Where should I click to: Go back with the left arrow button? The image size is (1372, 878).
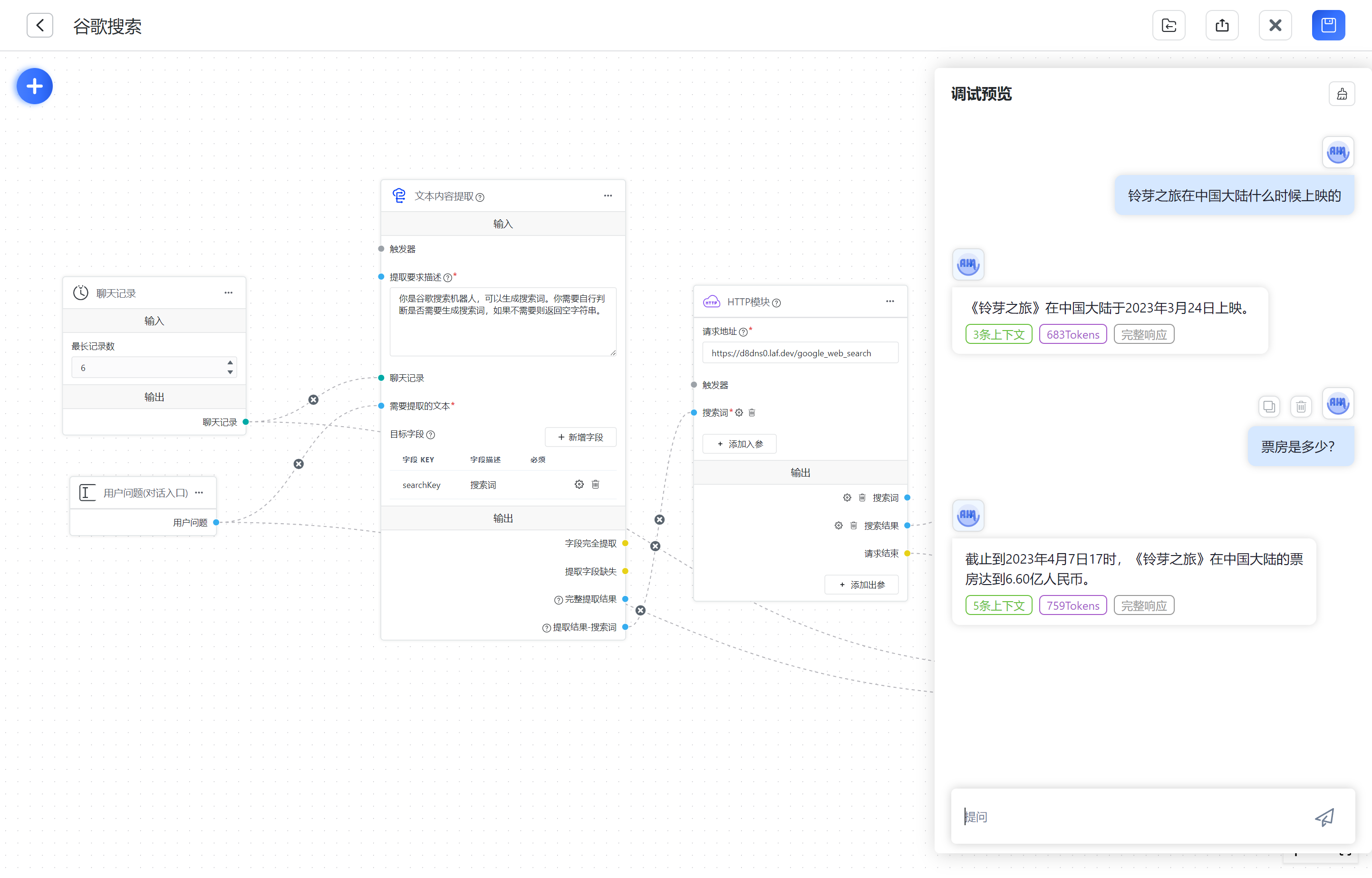pos(40,25)
